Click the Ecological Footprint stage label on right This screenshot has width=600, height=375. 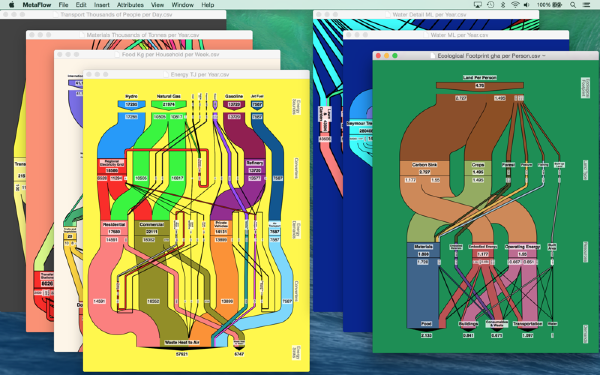(x=585, y=88)
